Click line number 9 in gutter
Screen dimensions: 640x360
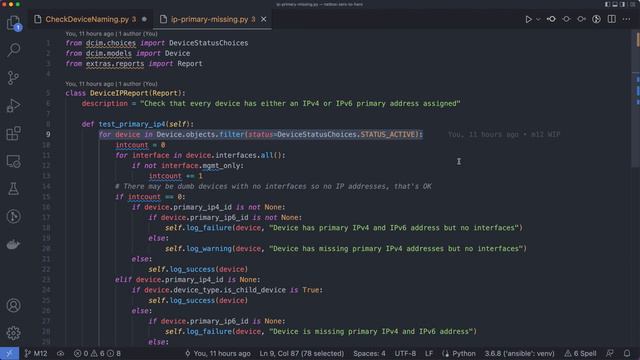[48, 134]
